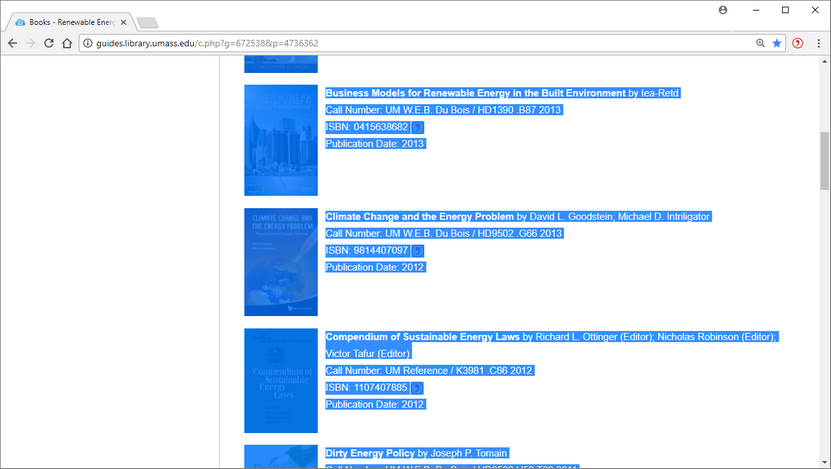Click author text by Iea-Retd
The height and width of the screenshot is (469, 831).
653,93
